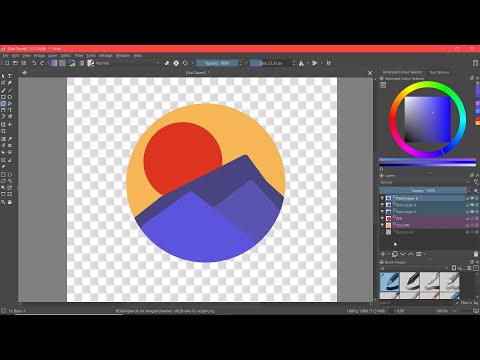This screenshot has width=480, height=360.
Task: Select the Colour Sampler eyedropper tool
Action: pyautogui.click(x=10, y=139)
